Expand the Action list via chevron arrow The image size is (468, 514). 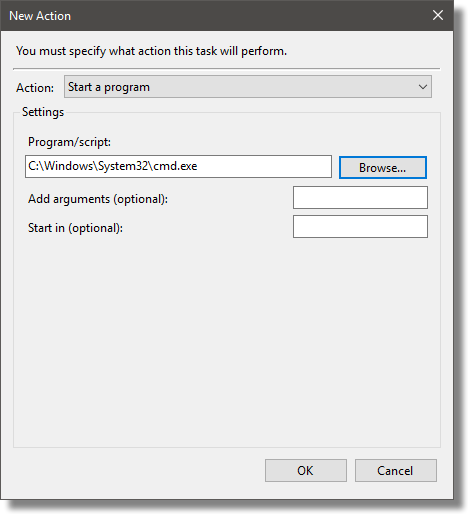(423, 87)
